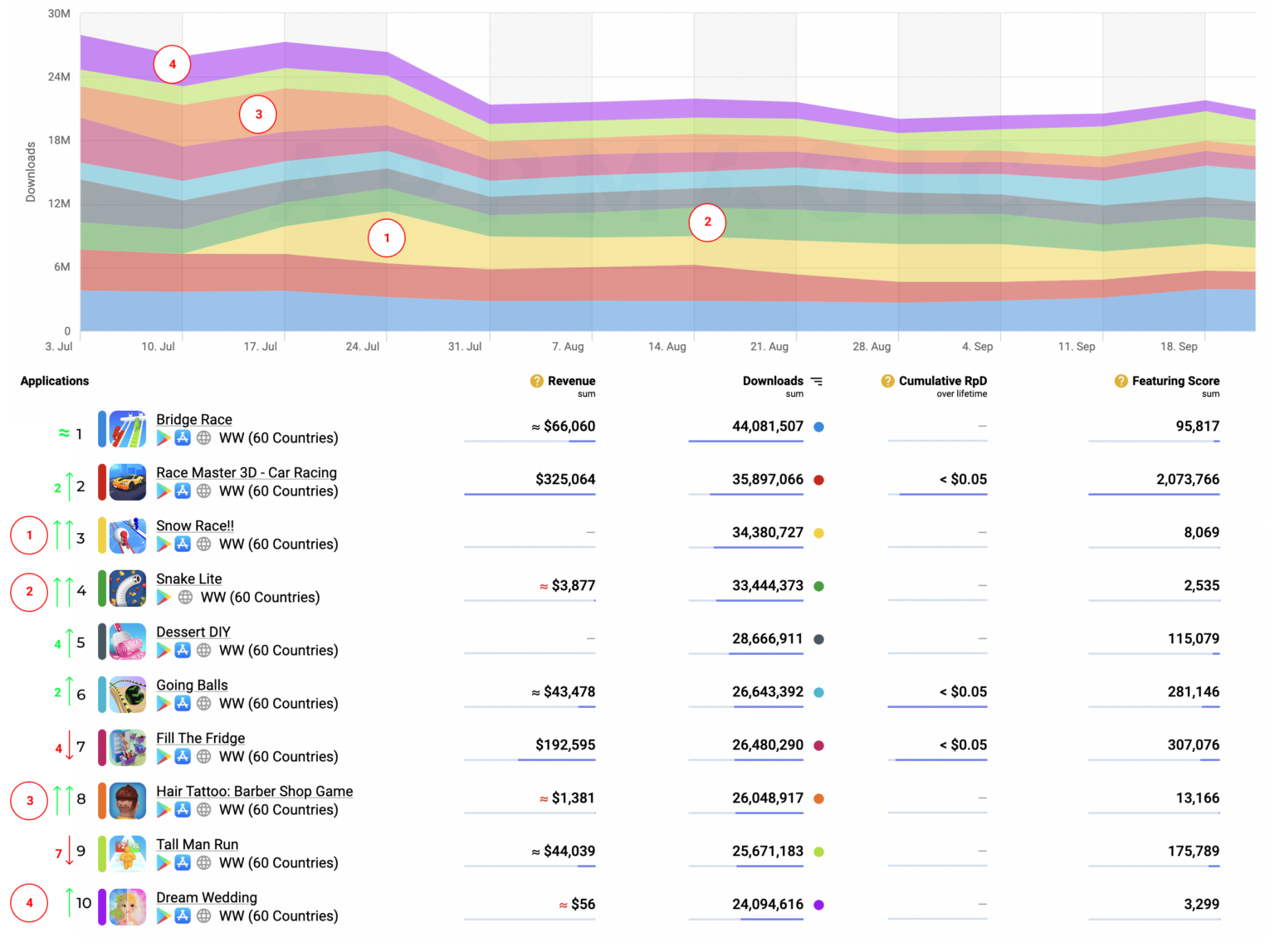Click marker 2 over the stacked chart
The image size is (1275, 952).
[x=707, y=222]
